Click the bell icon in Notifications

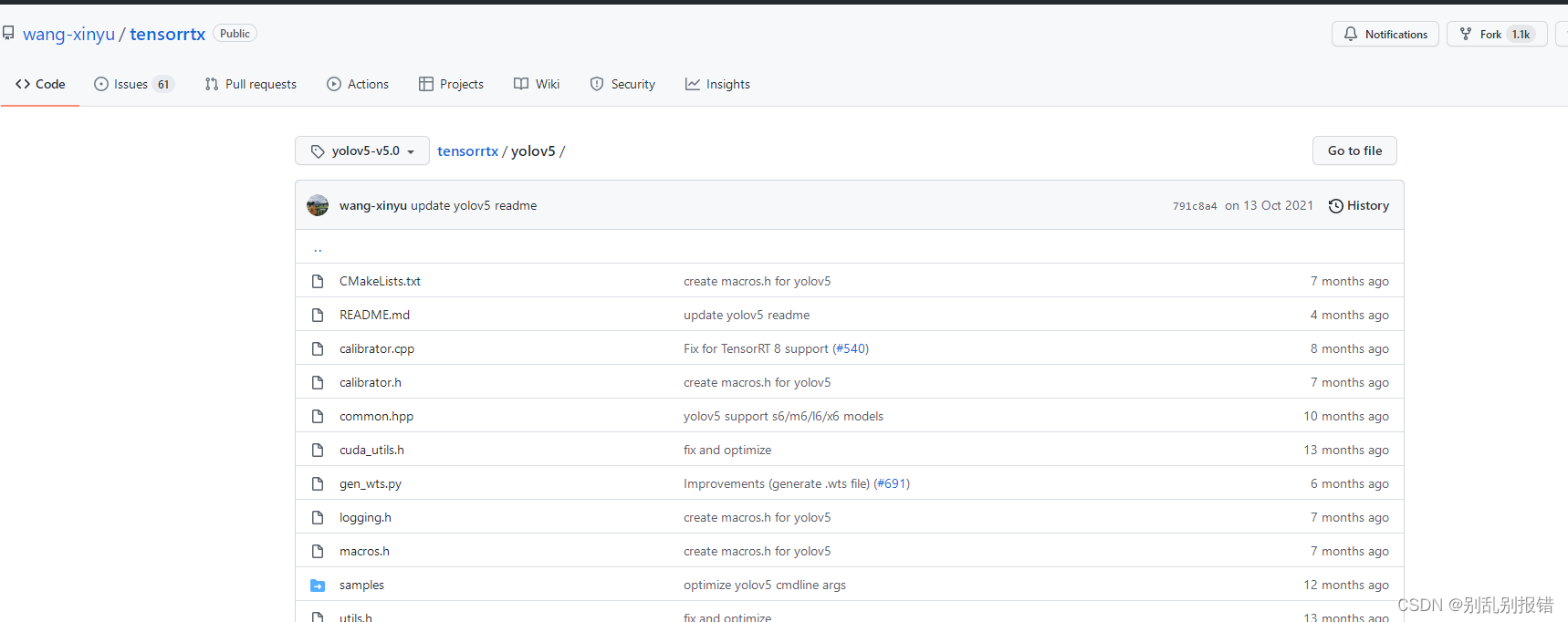pos(1351,34)
